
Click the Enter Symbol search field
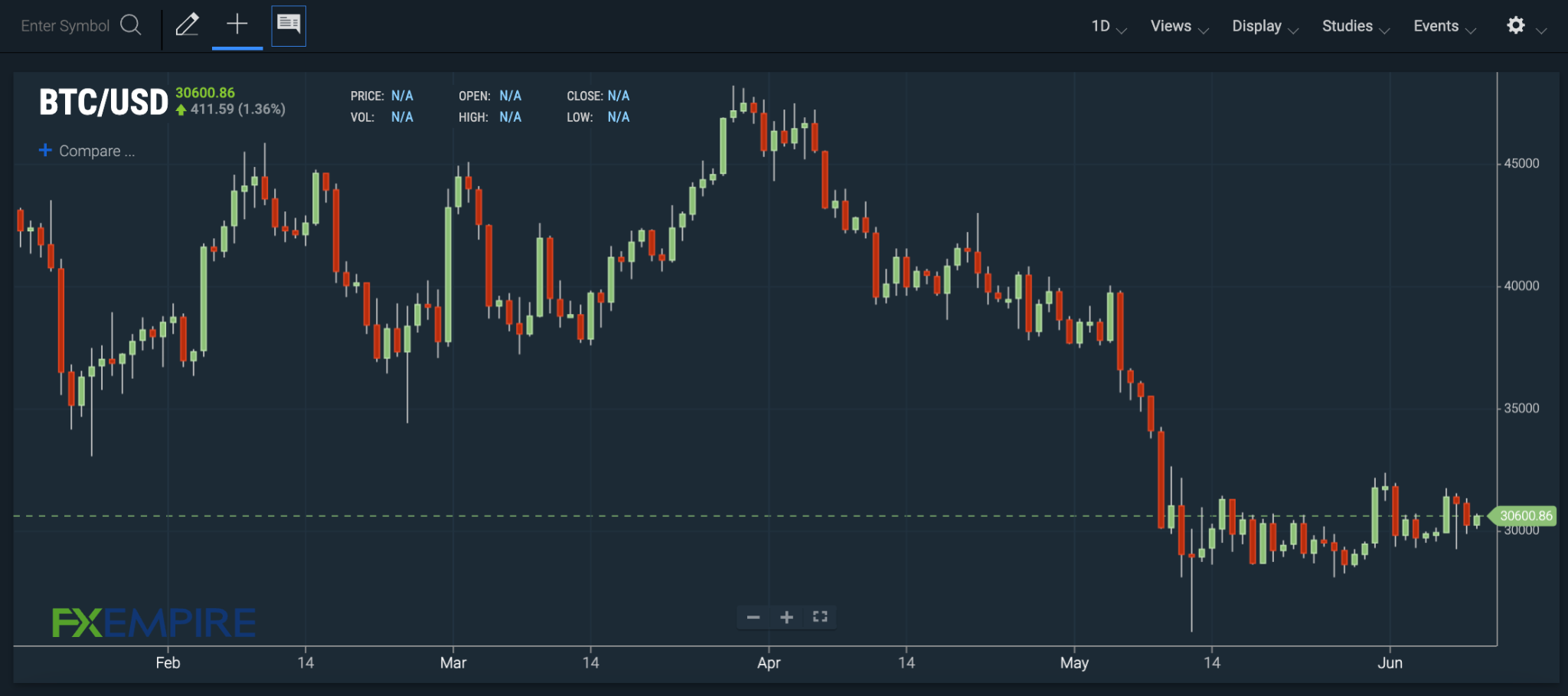pyautogui.click(x=65, y=26)
